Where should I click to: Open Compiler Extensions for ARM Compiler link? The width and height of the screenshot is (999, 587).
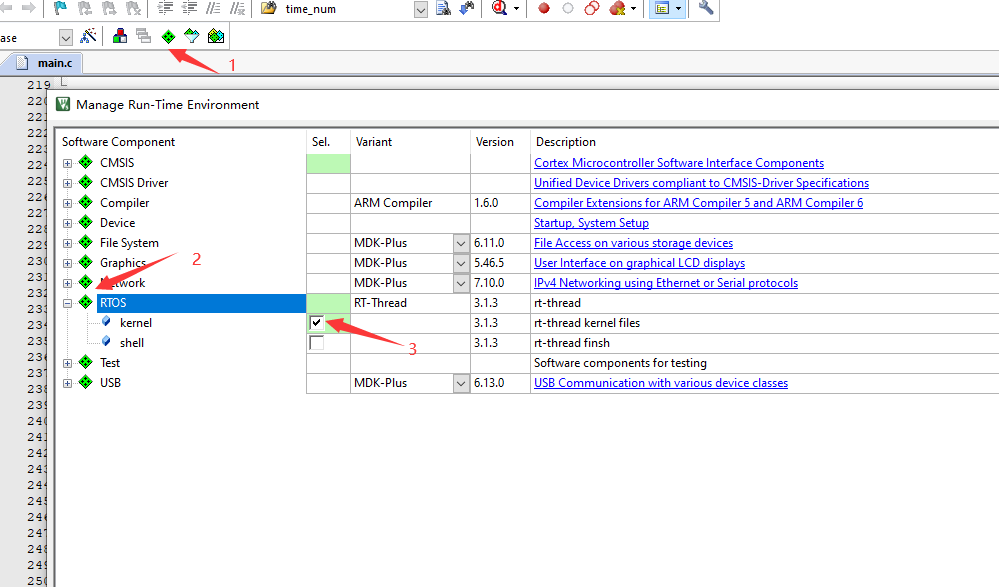[x=698, y=203]
